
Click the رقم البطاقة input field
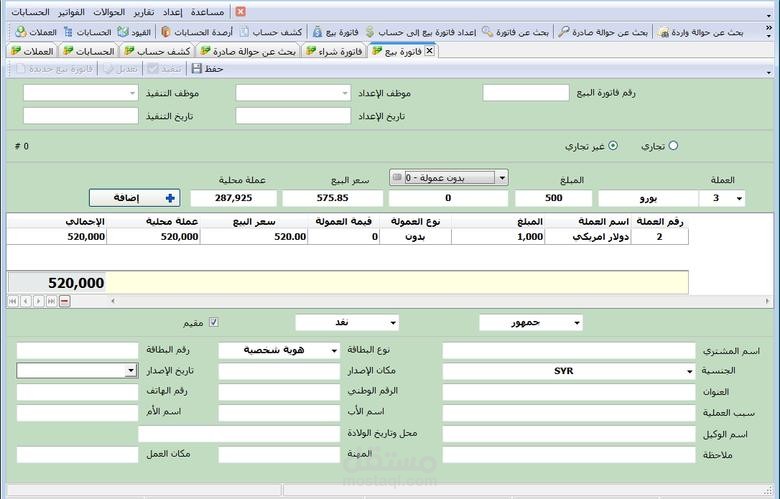click(77, 351)
